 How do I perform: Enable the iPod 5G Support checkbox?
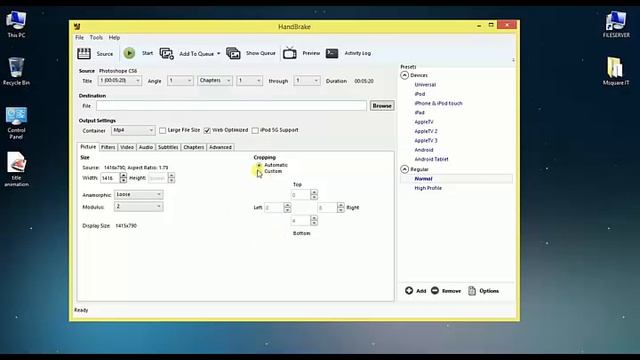[x=255, y=130]
